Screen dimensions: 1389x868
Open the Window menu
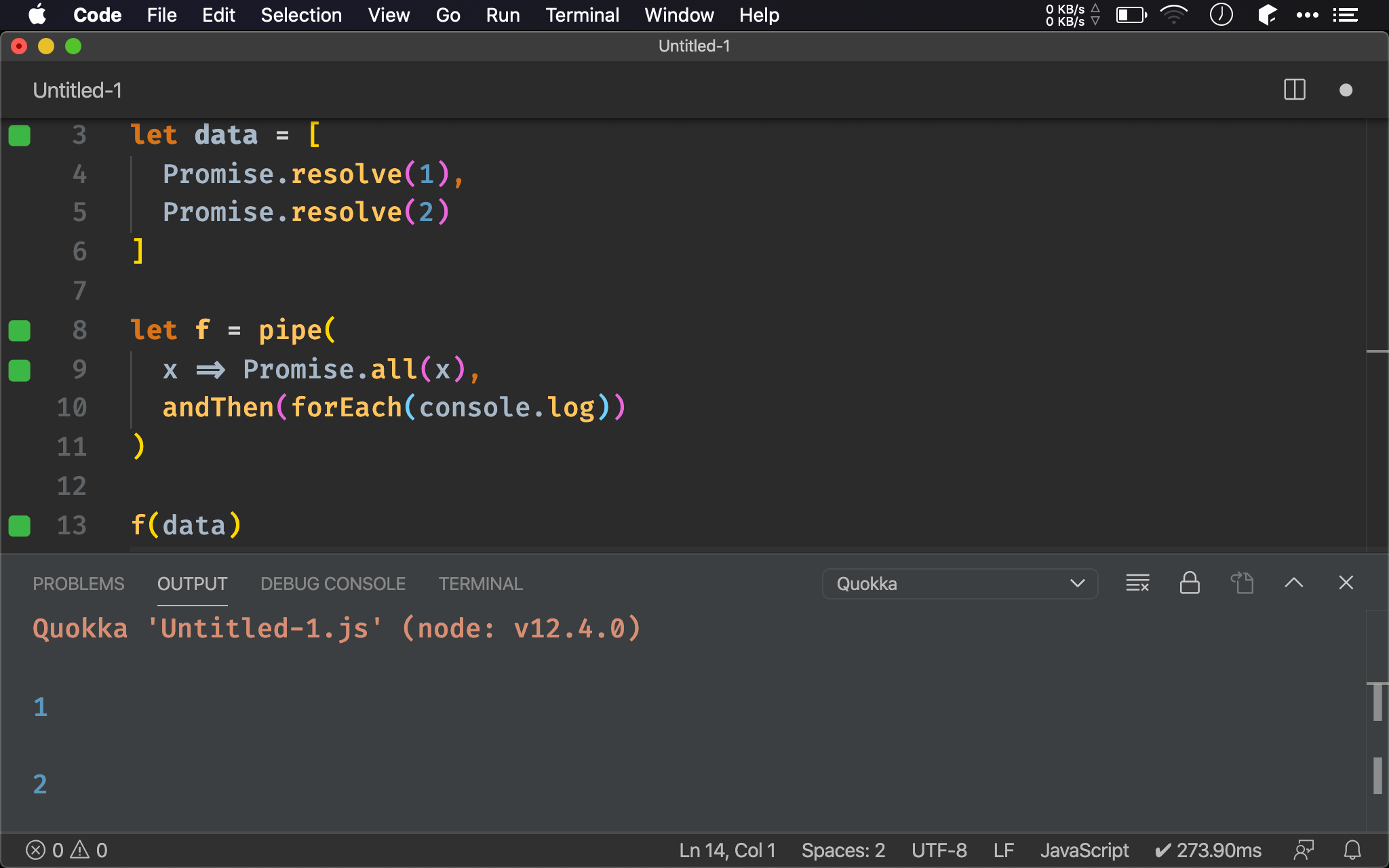[679, 15]
